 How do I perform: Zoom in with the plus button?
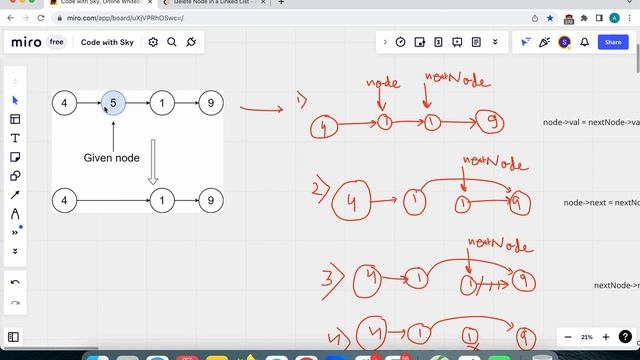tap(606, 337)
